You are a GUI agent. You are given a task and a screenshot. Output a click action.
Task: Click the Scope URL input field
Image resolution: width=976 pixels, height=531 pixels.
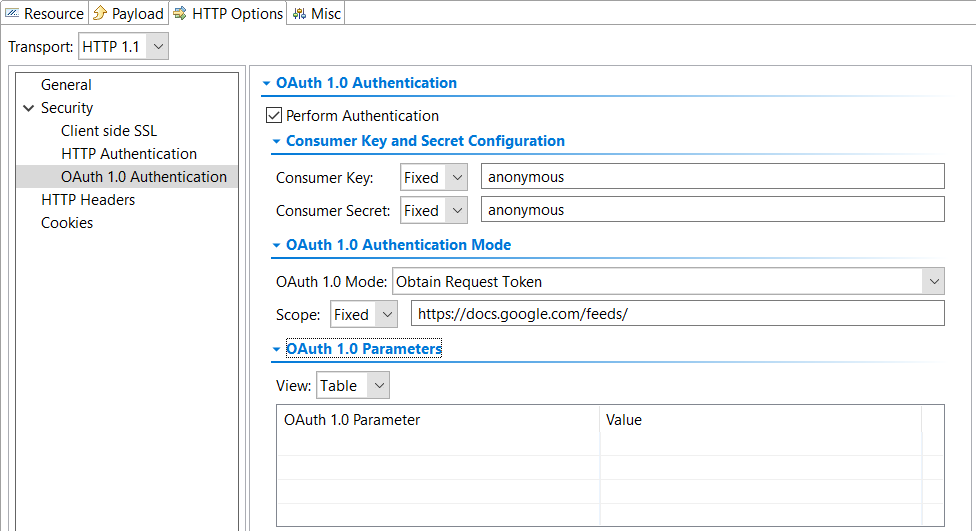pyautogui.click(x=678, y=313)
